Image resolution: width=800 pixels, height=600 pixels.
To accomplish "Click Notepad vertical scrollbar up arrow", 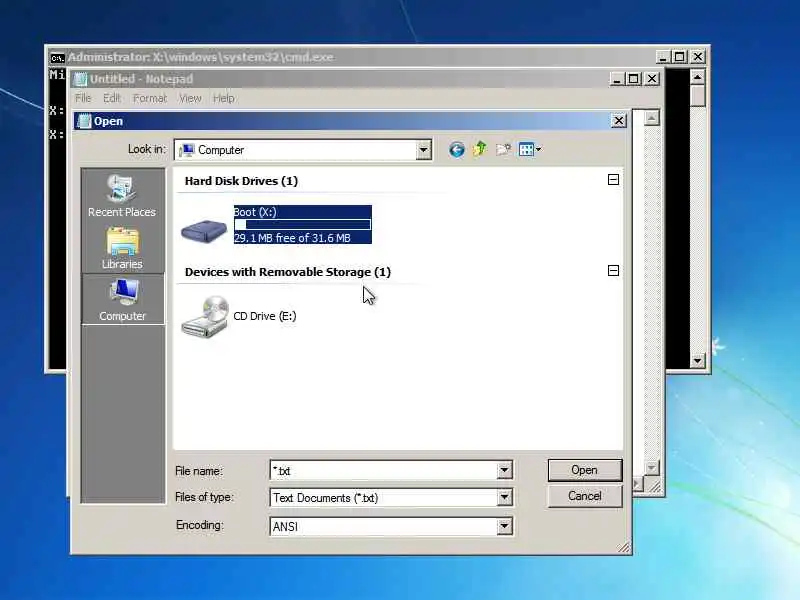I will tap(651, 118).
